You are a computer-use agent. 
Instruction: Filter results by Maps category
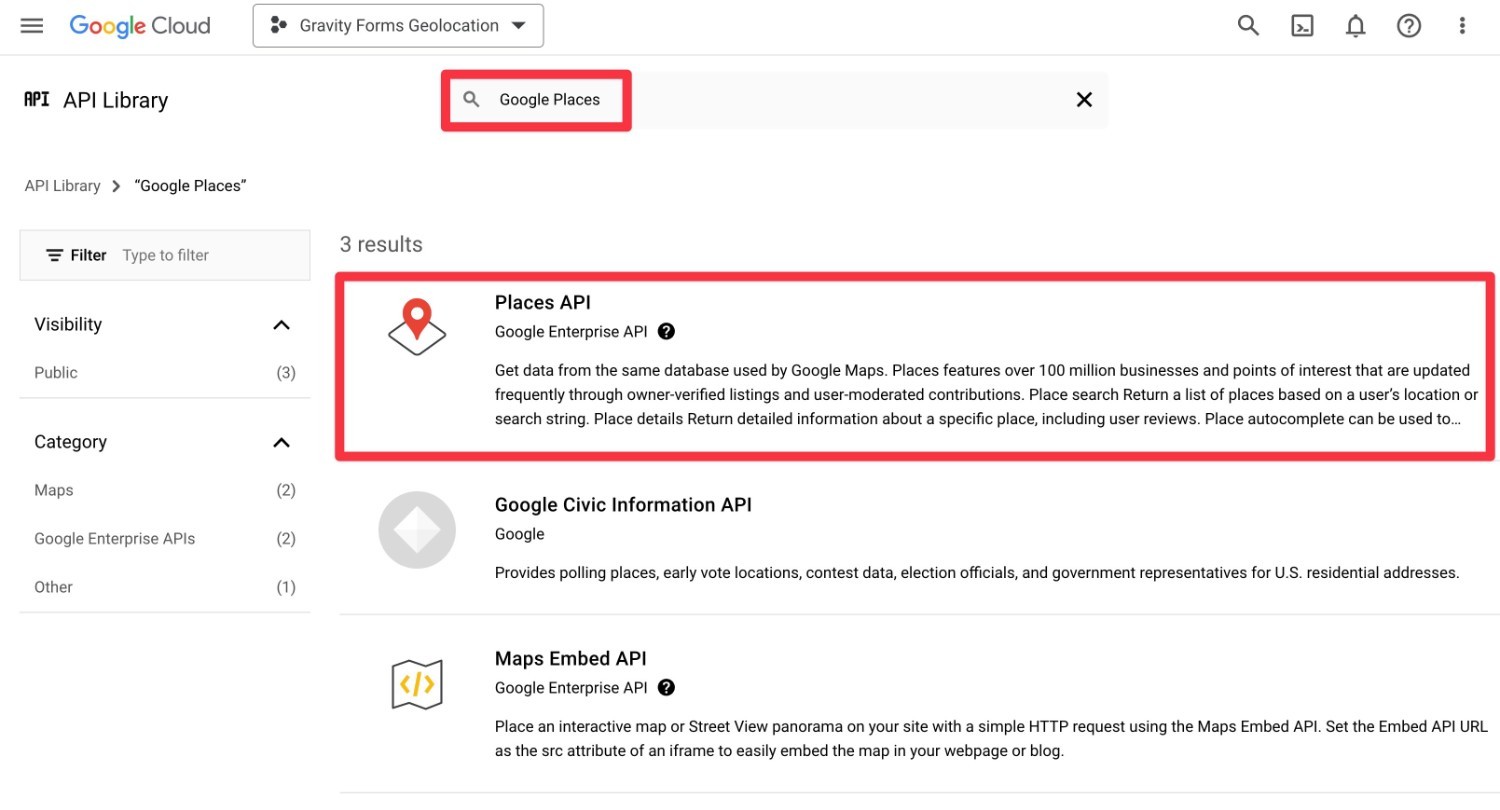53,490
